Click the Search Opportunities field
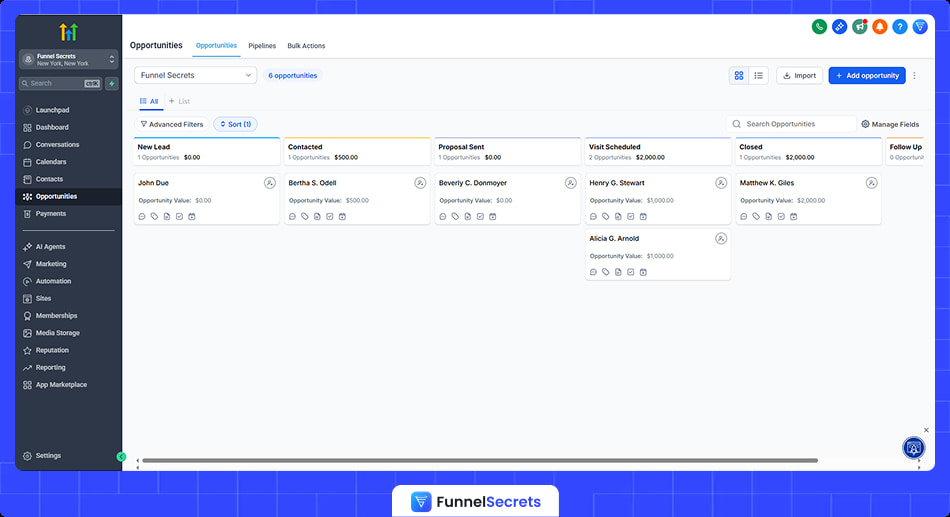This screenshot has height=517, width=950. pos(791,124)
